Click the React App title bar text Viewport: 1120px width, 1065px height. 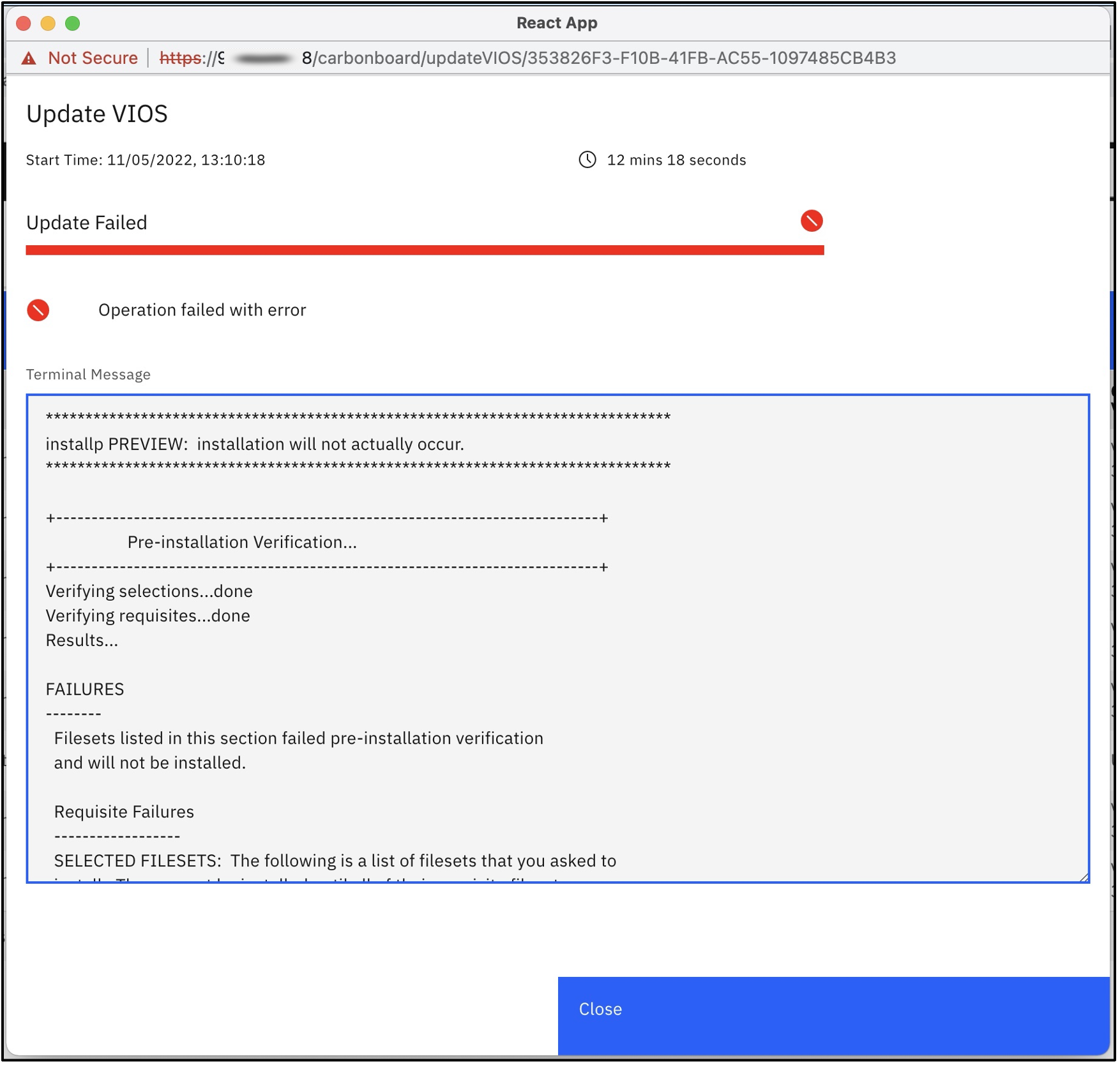557,22
